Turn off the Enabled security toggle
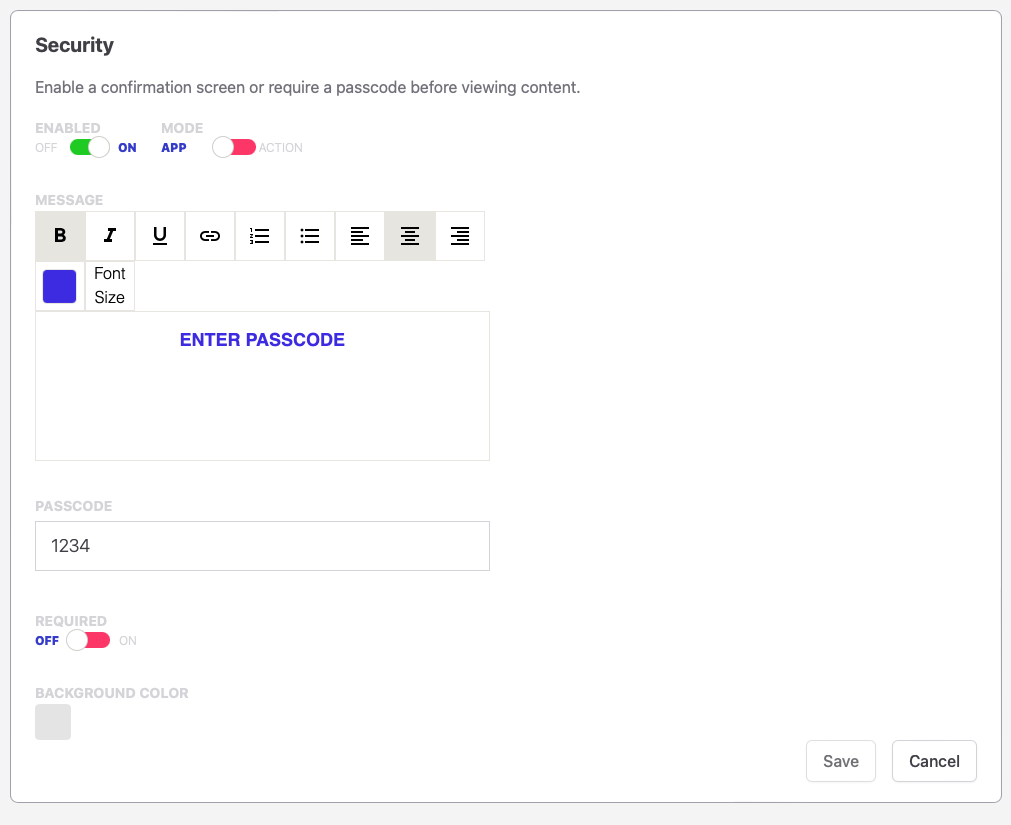Viewport: 1011px width, 825px height. click(x=89, y=148)
